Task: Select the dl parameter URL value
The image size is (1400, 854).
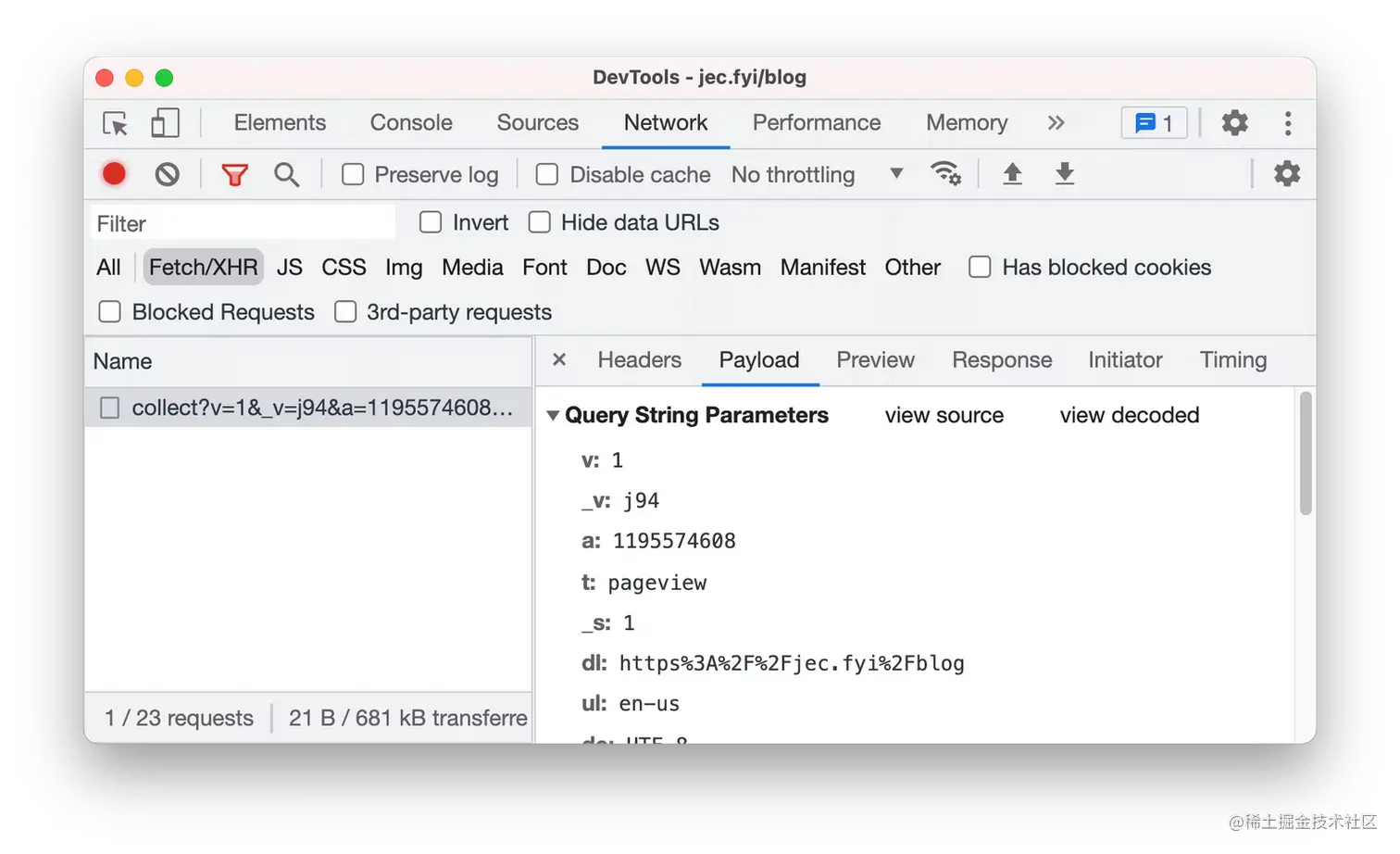Action: click(792, 663)
